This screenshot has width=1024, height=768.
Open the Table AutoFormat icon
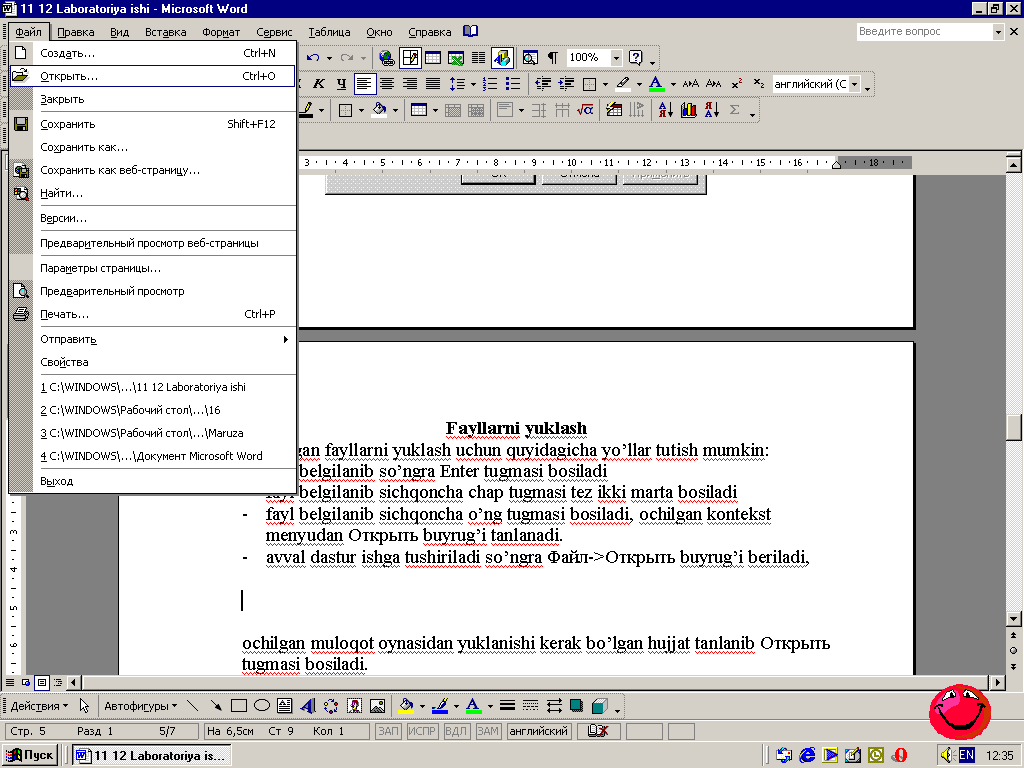point(614,110)
